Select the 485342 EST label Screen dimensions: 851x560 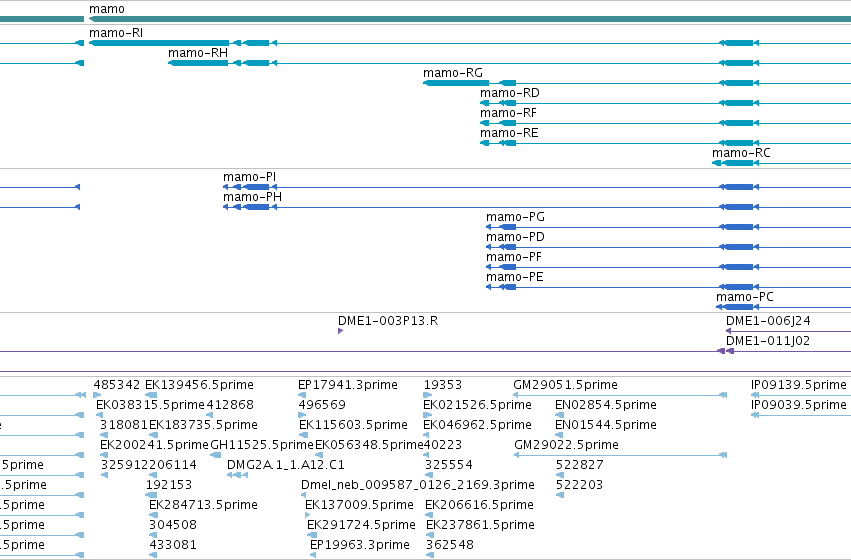tap(117, 385)
